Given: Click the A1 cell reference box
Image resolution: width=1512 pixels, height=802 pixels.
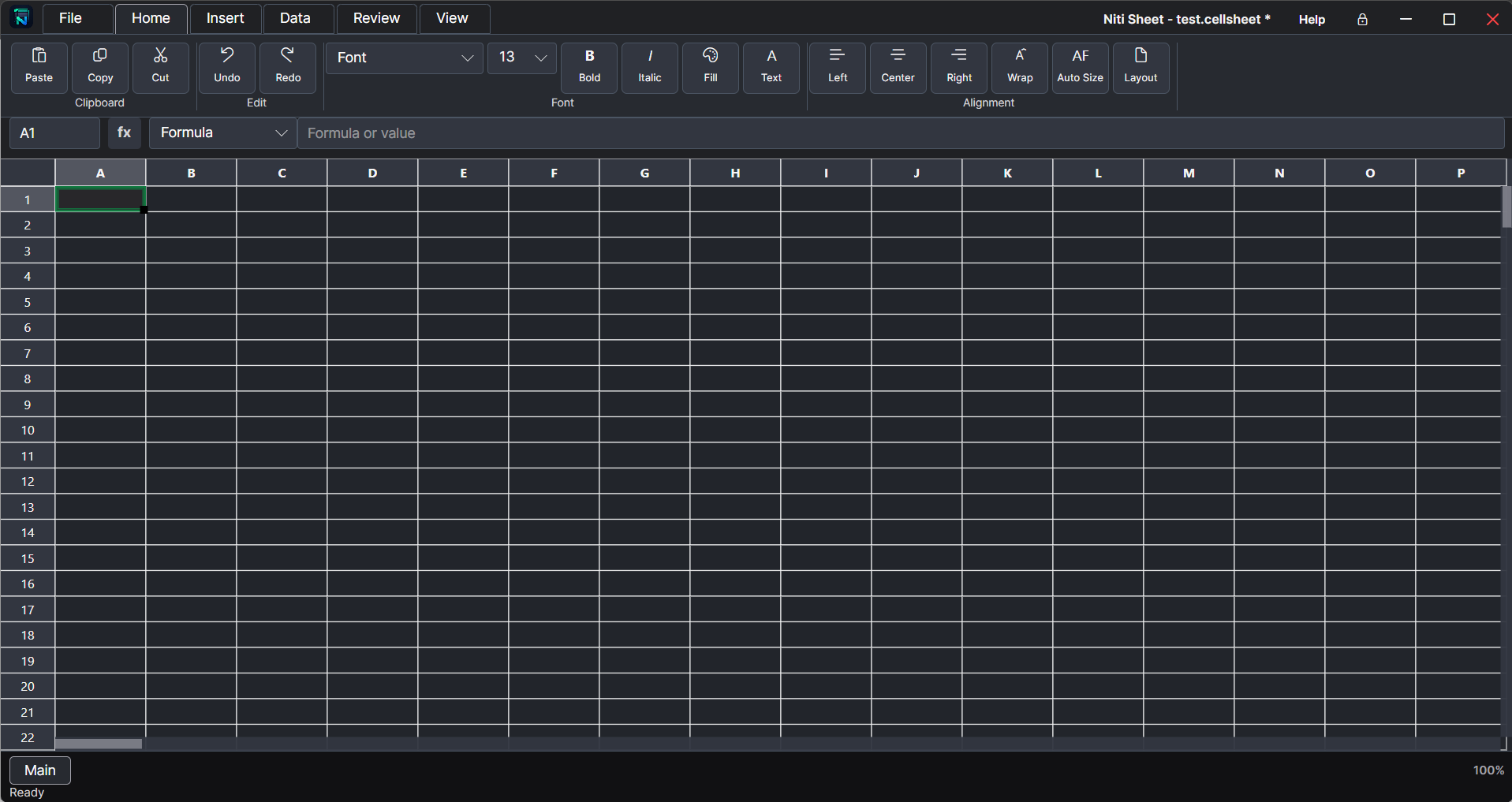Looking at the screenshot, I should (54, 132).
